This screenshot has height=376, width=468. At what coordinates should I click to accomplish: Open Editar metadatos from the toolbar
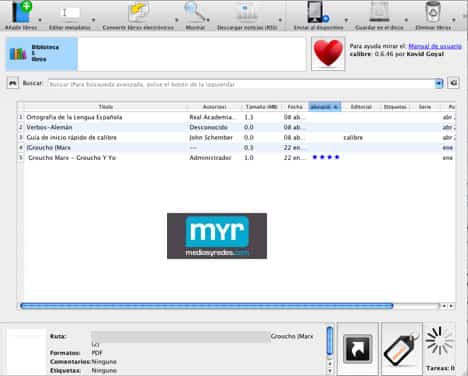coord(70,13)
